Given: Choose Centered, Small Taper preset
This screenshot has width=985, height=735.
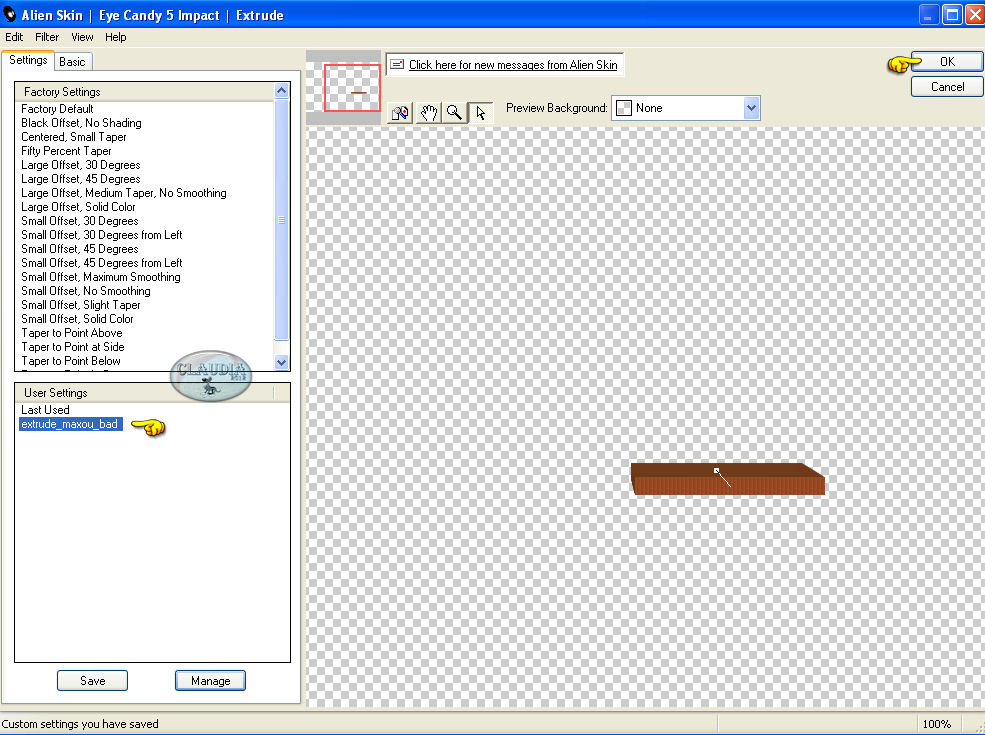Looking at the screenshot, I should (73, 137).
